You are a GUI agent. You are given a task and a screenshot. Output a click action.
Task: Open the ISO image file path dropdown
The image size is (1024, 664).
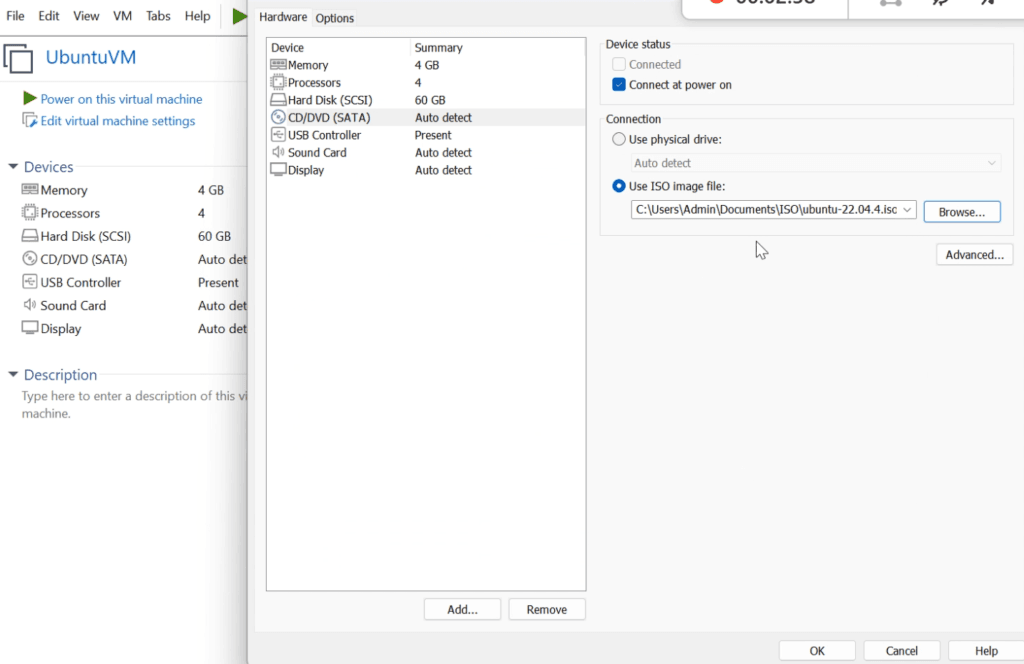[x=907, y=210]
